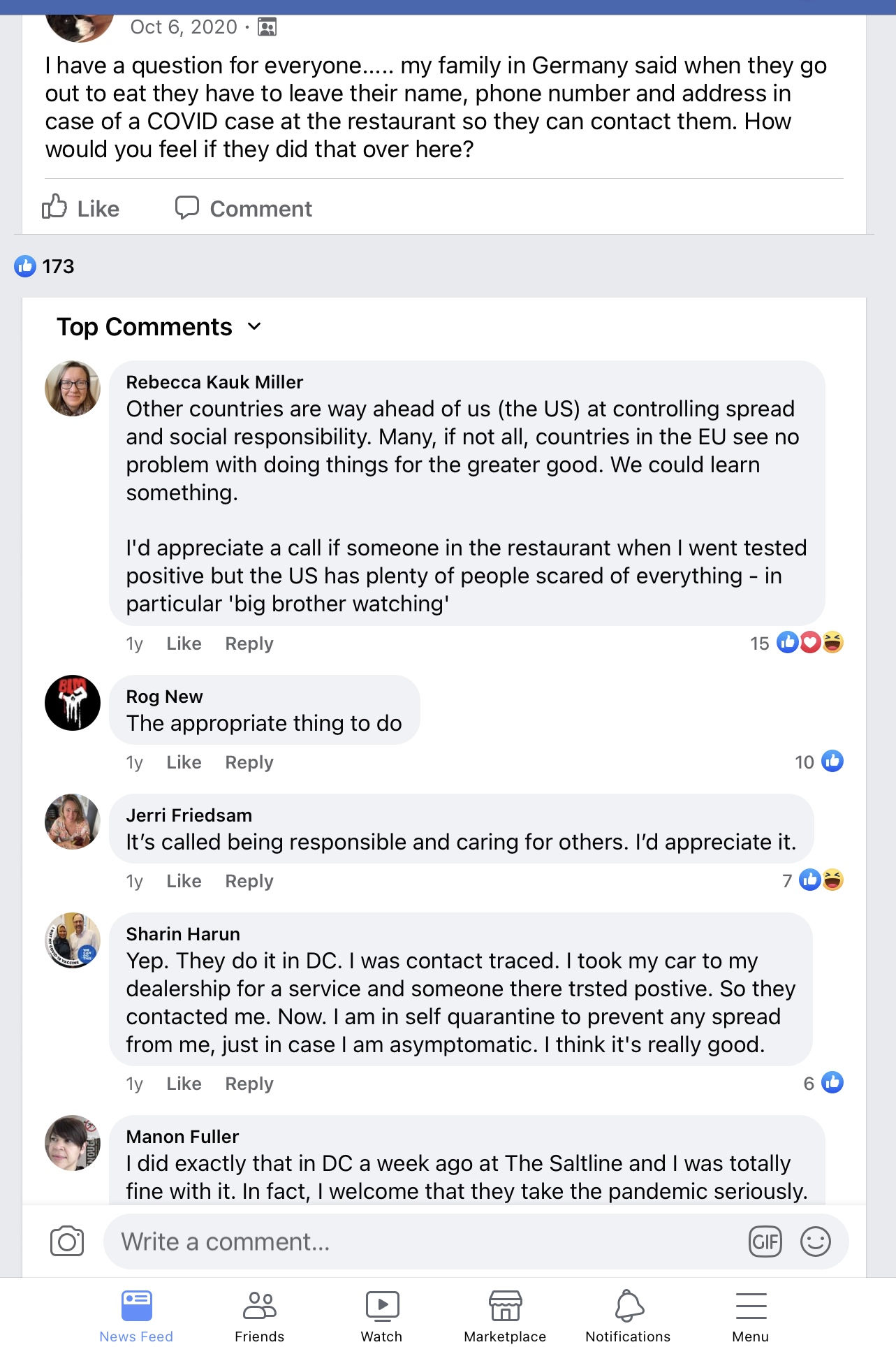Go to the Watch tab

(381, 1316)
